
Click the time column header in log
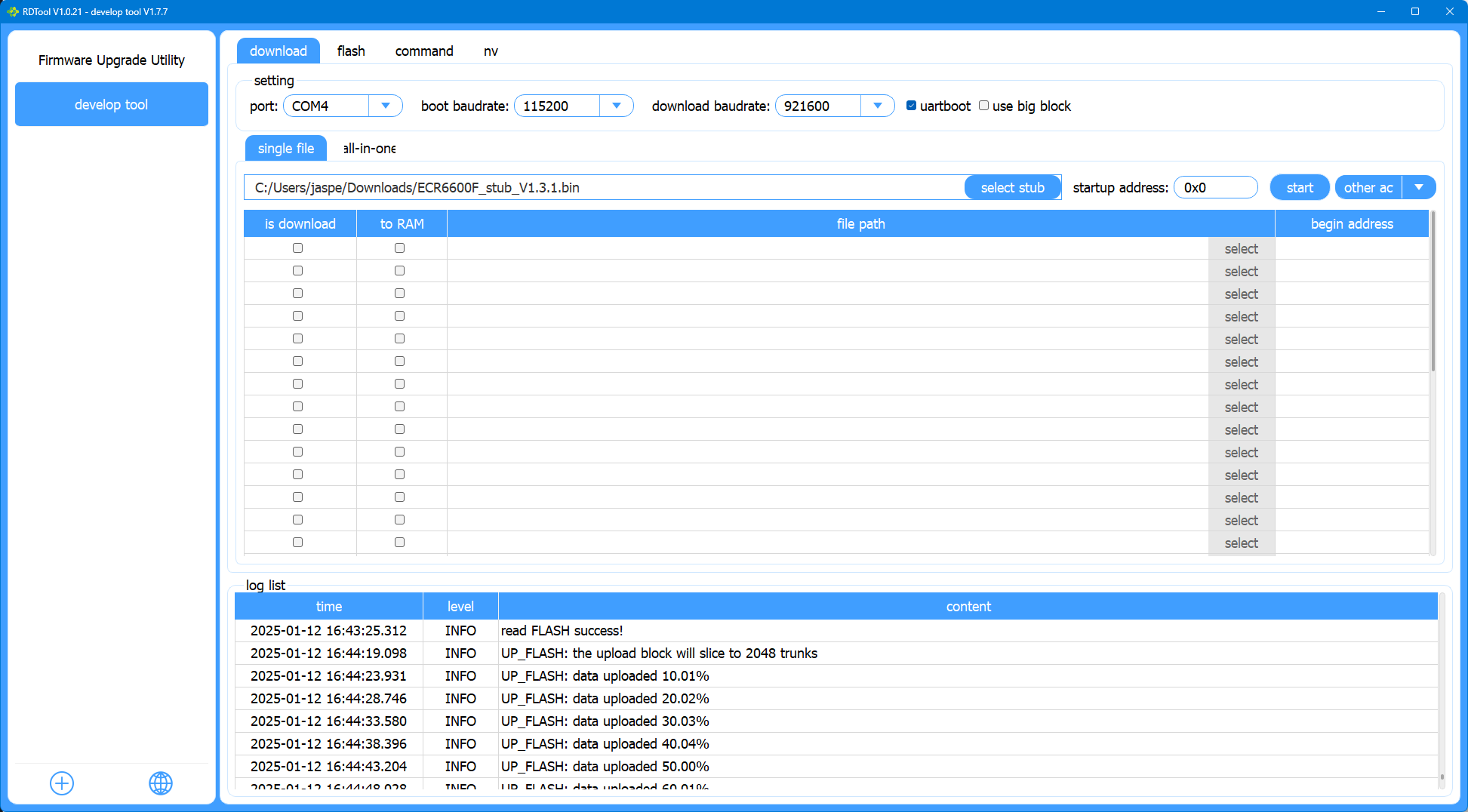pyautogui.click(x=329, y=606)
